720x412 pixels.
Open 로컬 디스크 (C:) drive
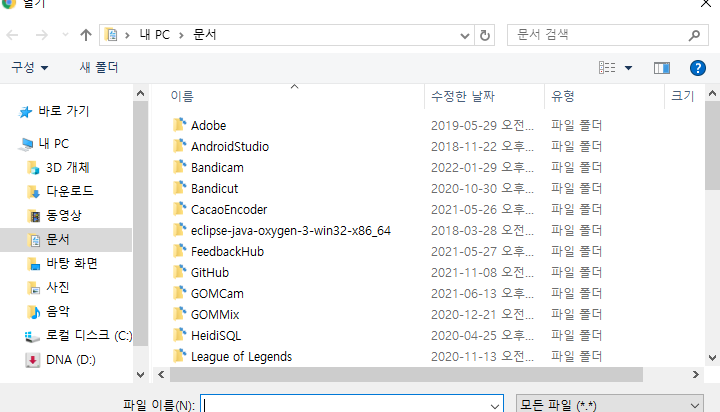coord(89,336)
